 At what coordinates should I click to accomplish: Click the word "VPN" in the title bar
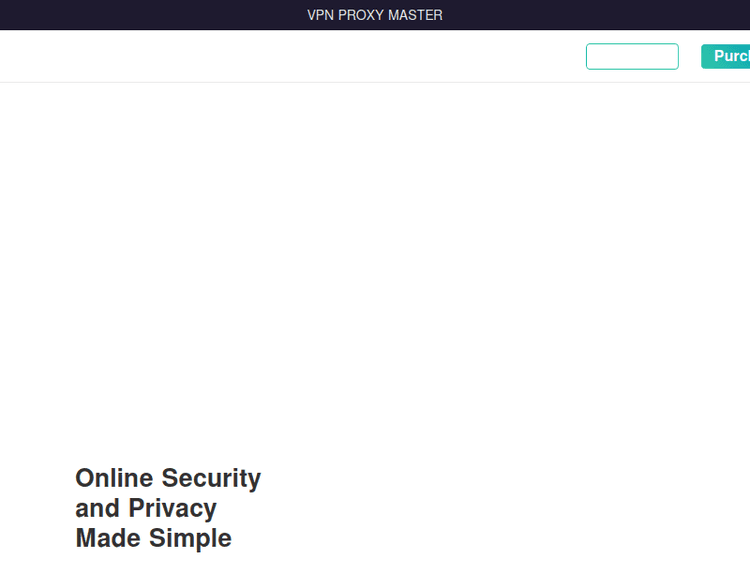coord(322,15)
